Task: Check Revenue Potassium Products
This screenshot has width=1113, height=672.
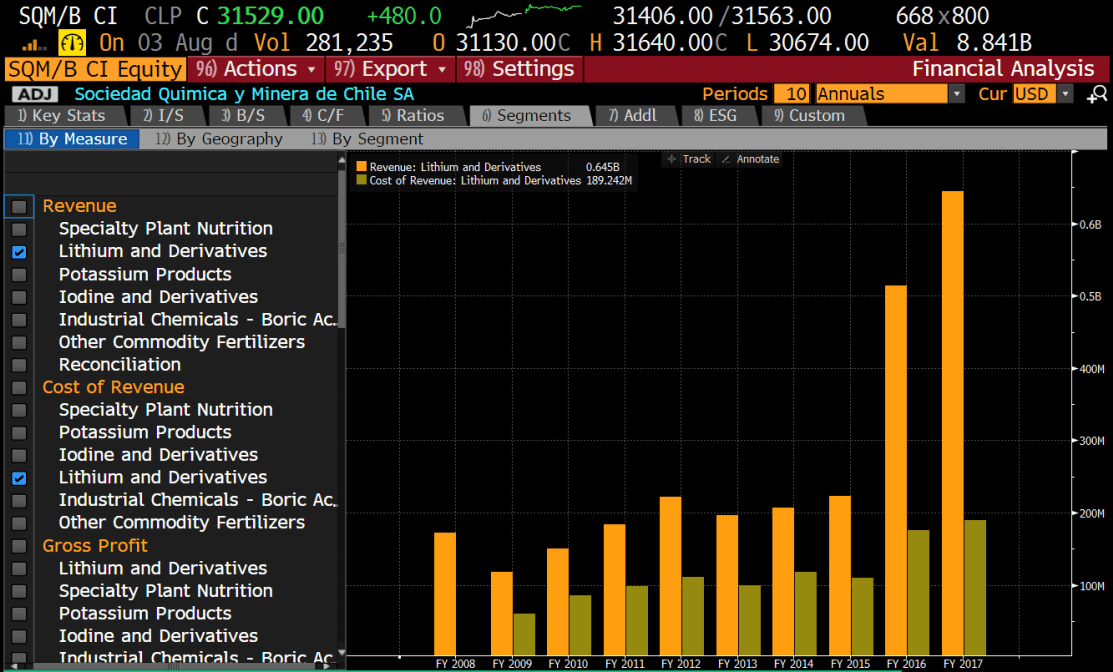Action: 19,275
